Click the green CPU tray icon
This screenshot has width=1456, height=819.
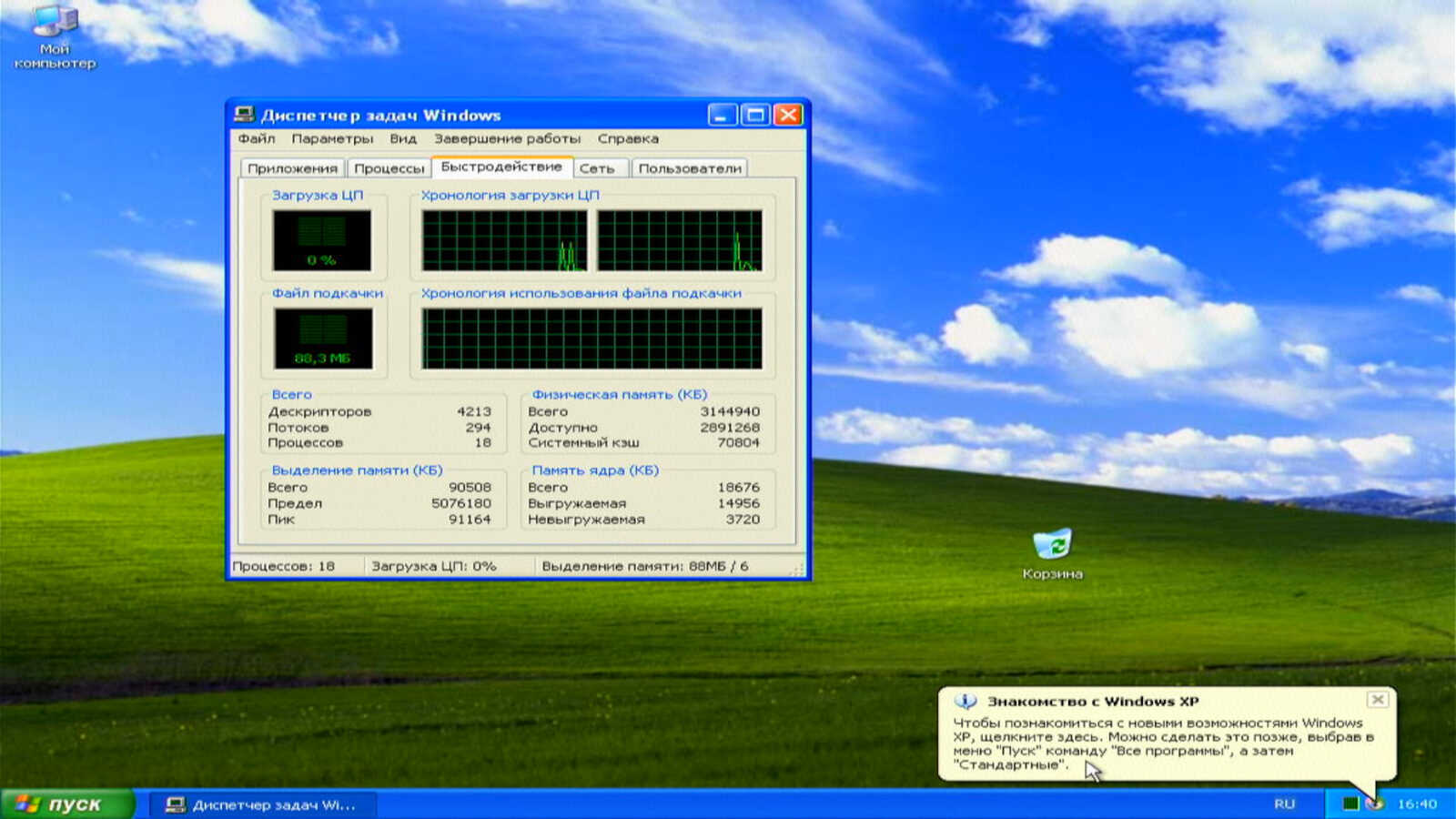1350,804
